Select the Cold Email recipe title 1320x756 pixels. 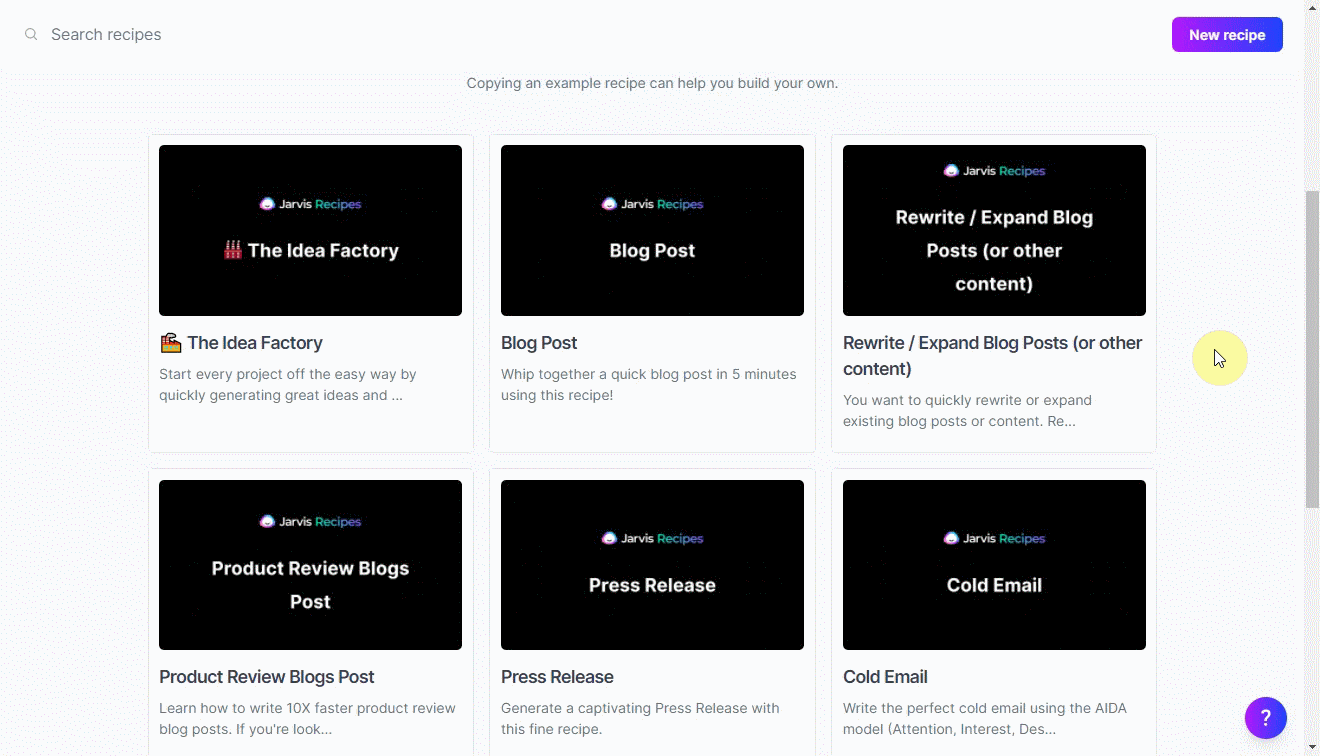tap(885, 677)
